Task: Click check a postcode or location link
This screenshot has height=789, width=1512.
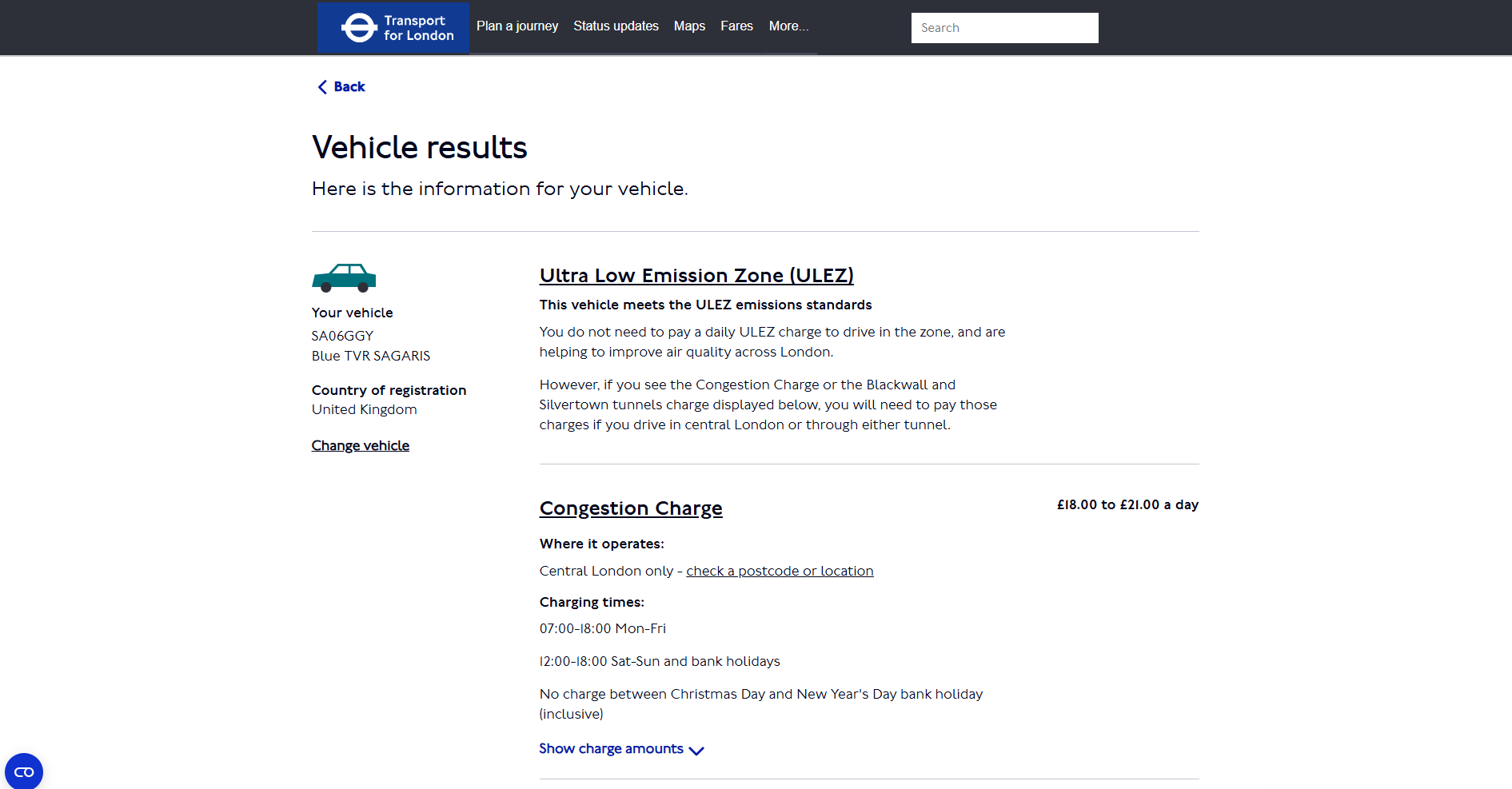Action: pyautogui.click(x=780, y=571)
